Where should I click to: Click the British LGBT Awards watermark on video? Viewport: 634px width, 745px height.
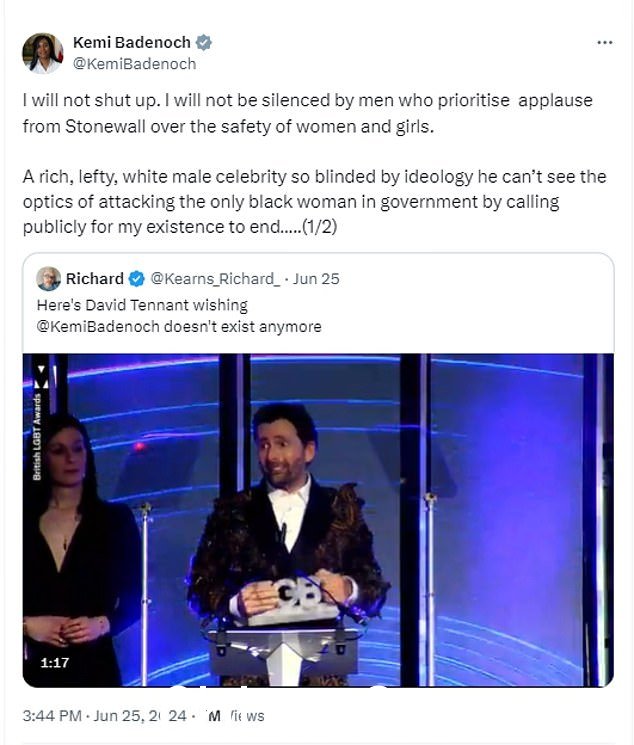point(38,436)
